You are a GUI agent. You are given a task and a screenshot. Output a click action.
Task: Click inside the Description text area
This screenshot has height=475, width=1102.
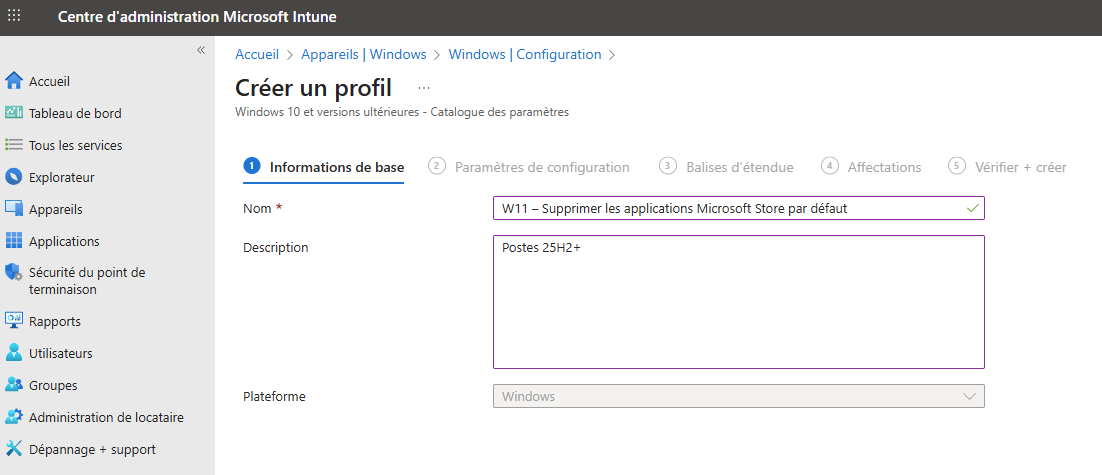pyautogui.click(x=739, y=302)
